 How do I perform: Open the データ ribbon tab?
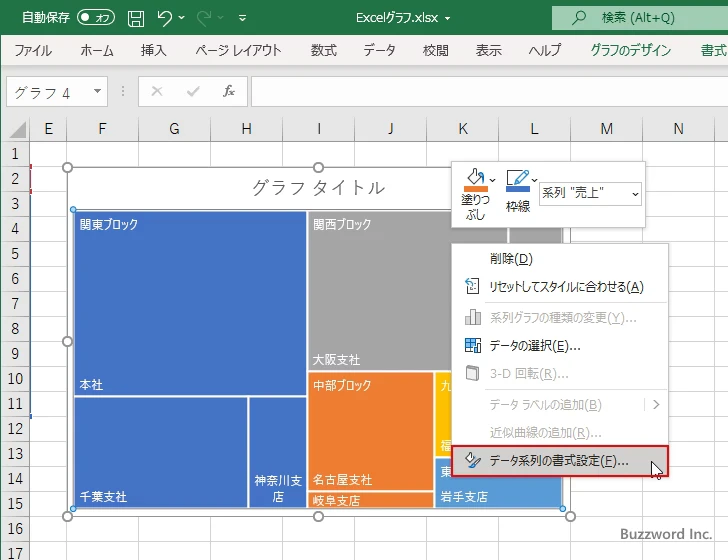(x=379, y=50)
